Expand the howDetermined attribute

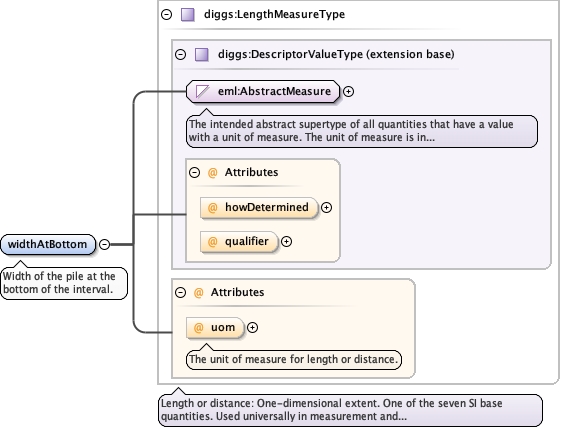tap(326, 207)
